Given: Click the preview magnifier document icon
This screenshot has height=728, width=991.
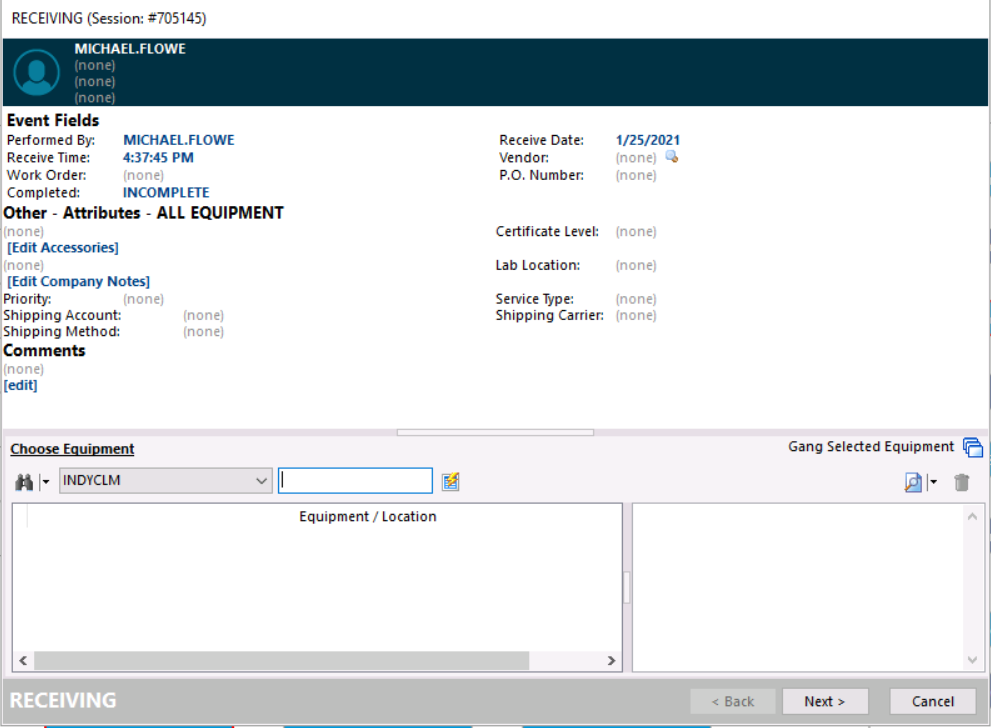Looking at the screenshot, I should click(x=913, y=482).
